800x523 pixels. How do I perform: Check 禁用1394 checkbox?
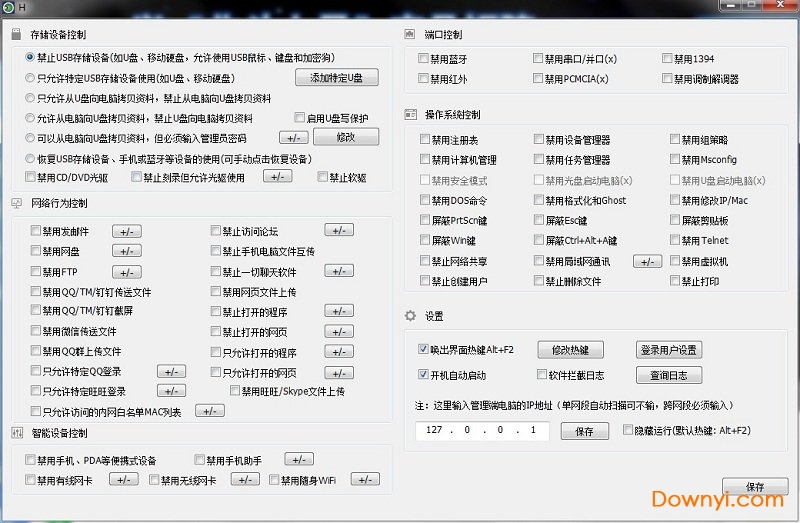pyautogui.click(x=667, y=58)
